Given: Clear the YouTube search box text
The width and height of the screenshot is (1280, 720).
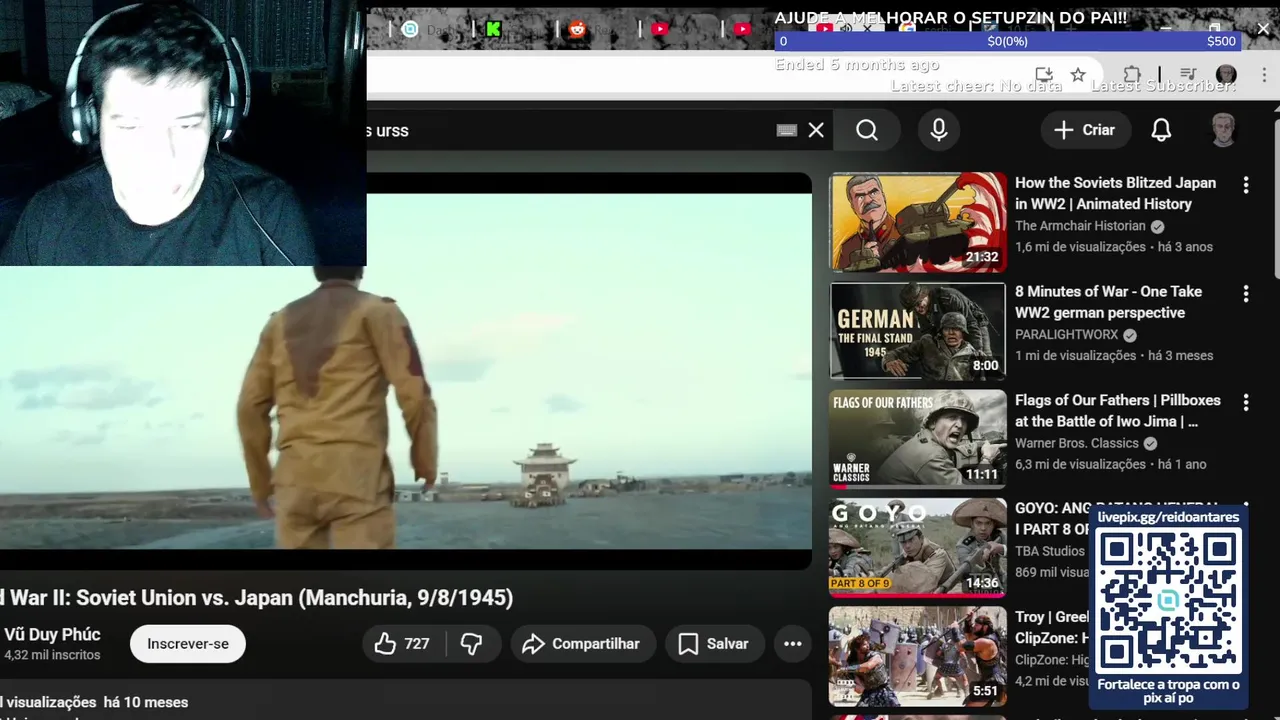Looking at the screenshot, I should pyautogui.click(x=816, y=130).
